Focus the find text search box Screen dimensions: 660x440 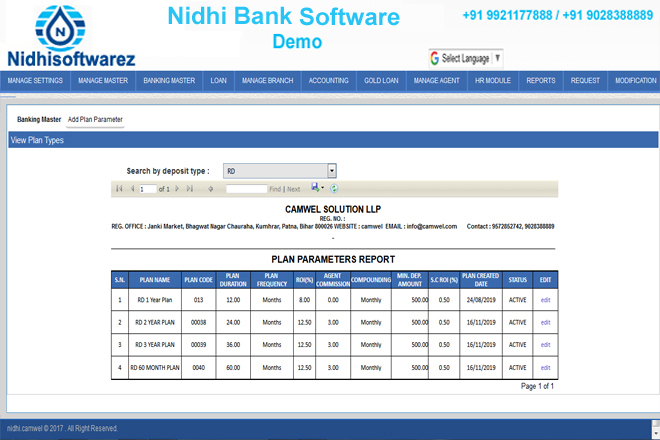click(246, 189)
